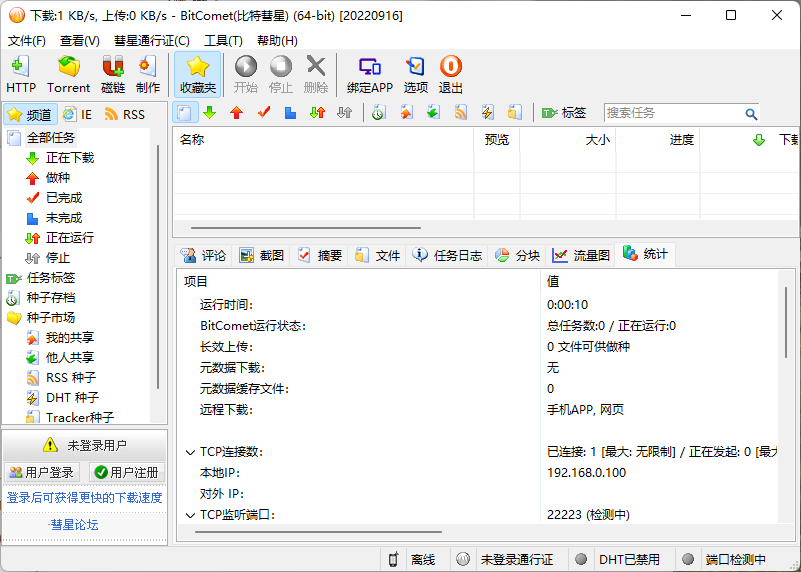Click the 绑定APP toolbar icon
Viewport: 801px width, 572px height.
pyautogui.click(x=370, y=75)
